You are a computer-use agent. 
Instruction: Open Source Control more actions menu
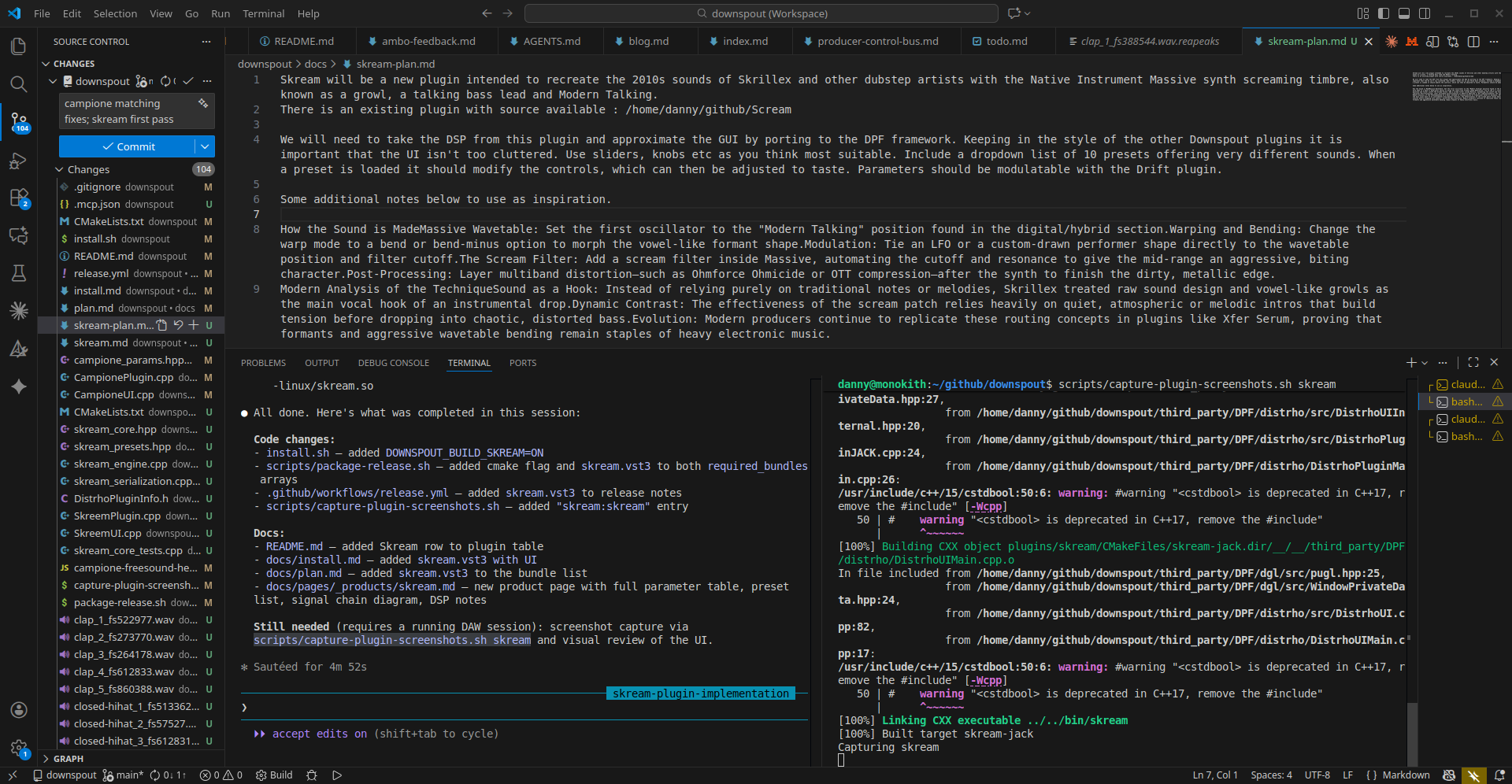point(206,42)
